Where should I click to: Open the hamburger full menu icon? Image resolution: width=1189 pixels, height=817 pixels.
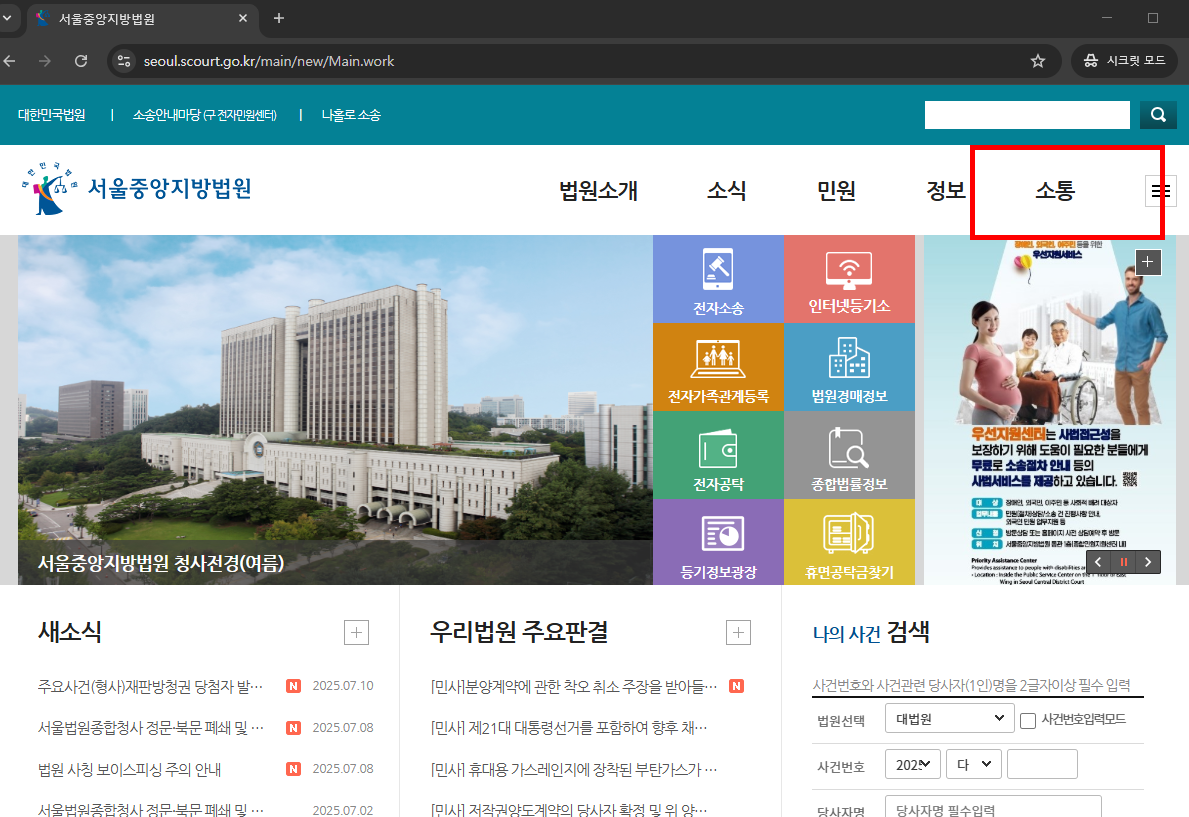(1160, 190)
